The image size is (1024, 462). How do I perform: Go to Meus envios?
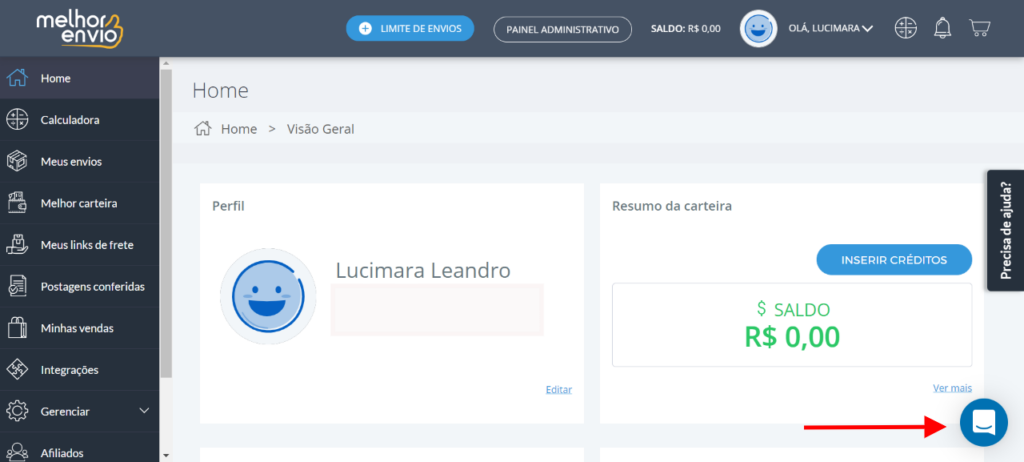coord(80,161)
